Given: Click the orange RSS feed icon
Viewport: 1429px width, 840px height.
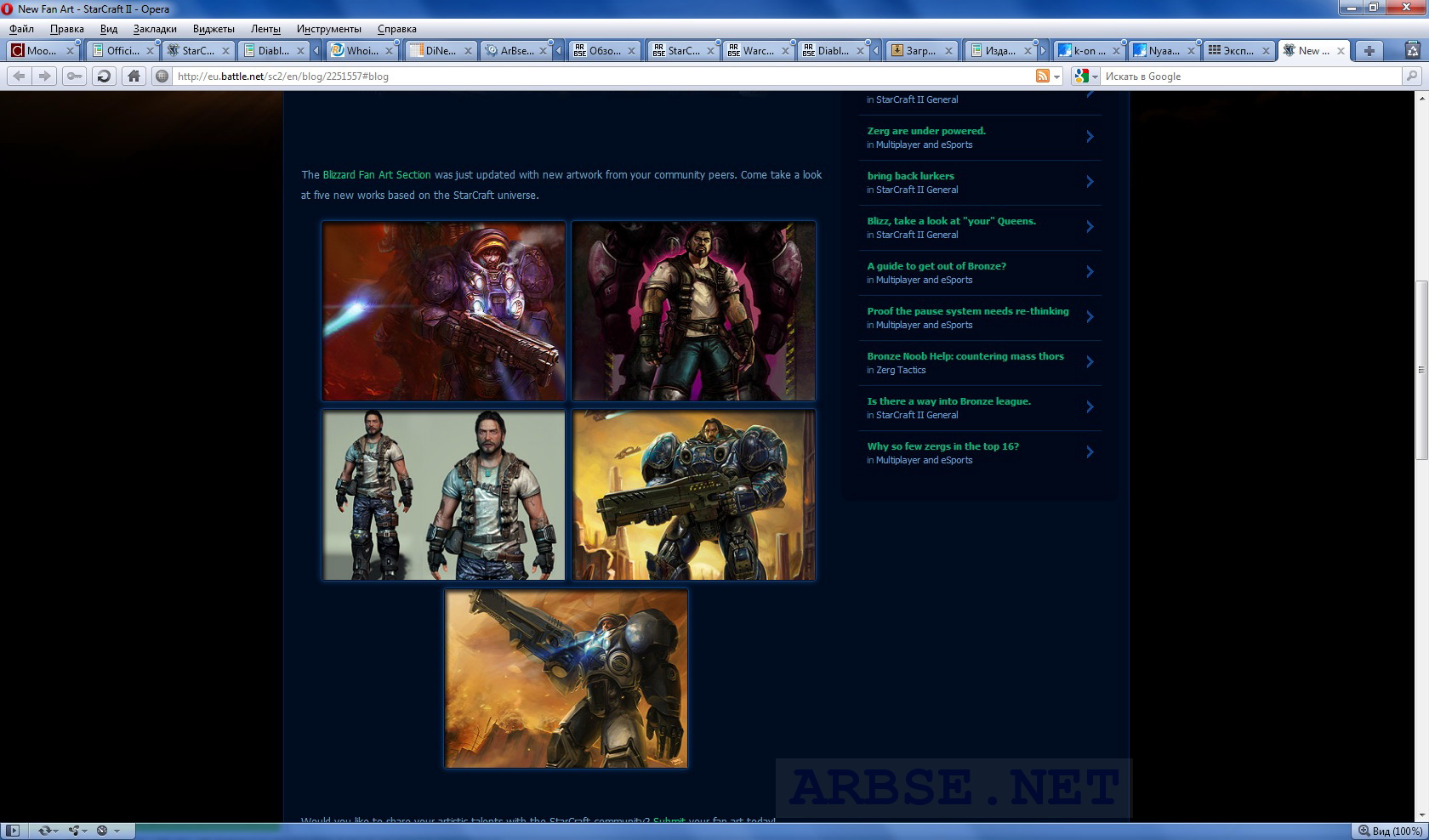Looking at the screenshot, I should click(1042, 77).
